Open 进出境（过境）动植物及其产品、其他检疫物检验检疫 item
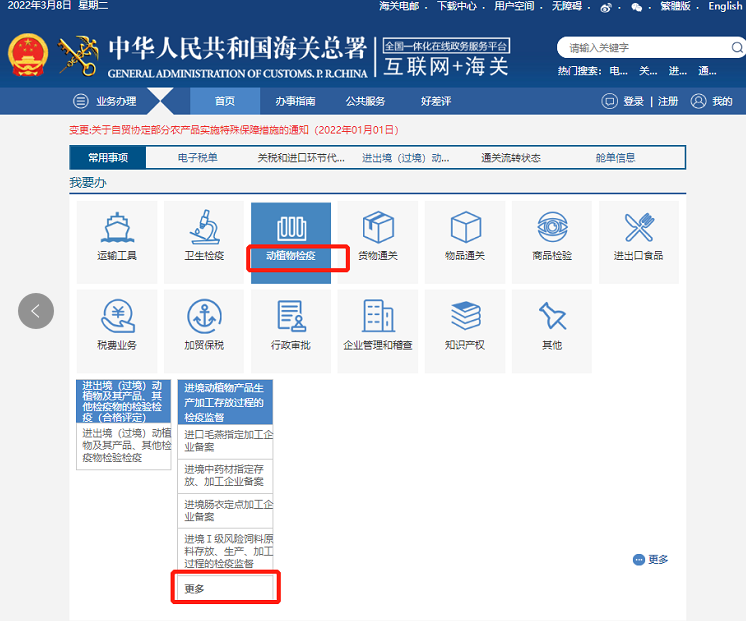746x621 pixels. [124, 445]
